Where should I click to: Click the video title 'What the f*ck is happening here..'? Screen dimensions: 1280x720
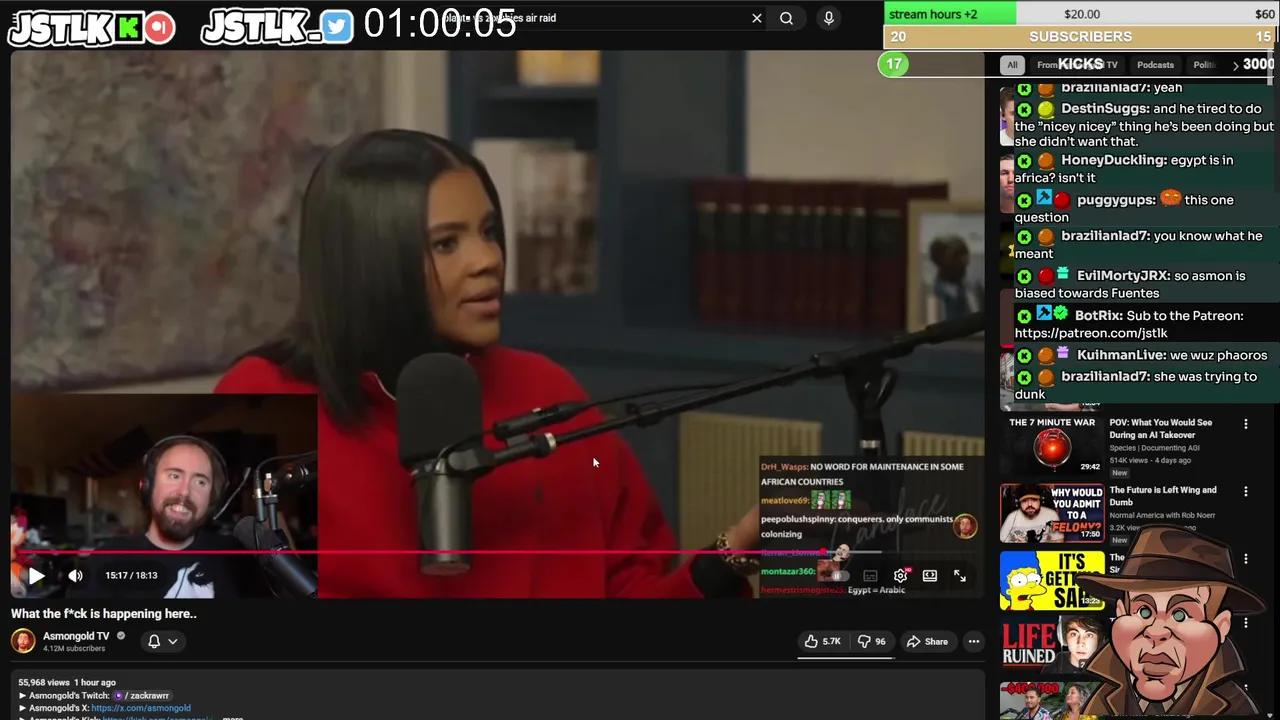coord(104,614)
